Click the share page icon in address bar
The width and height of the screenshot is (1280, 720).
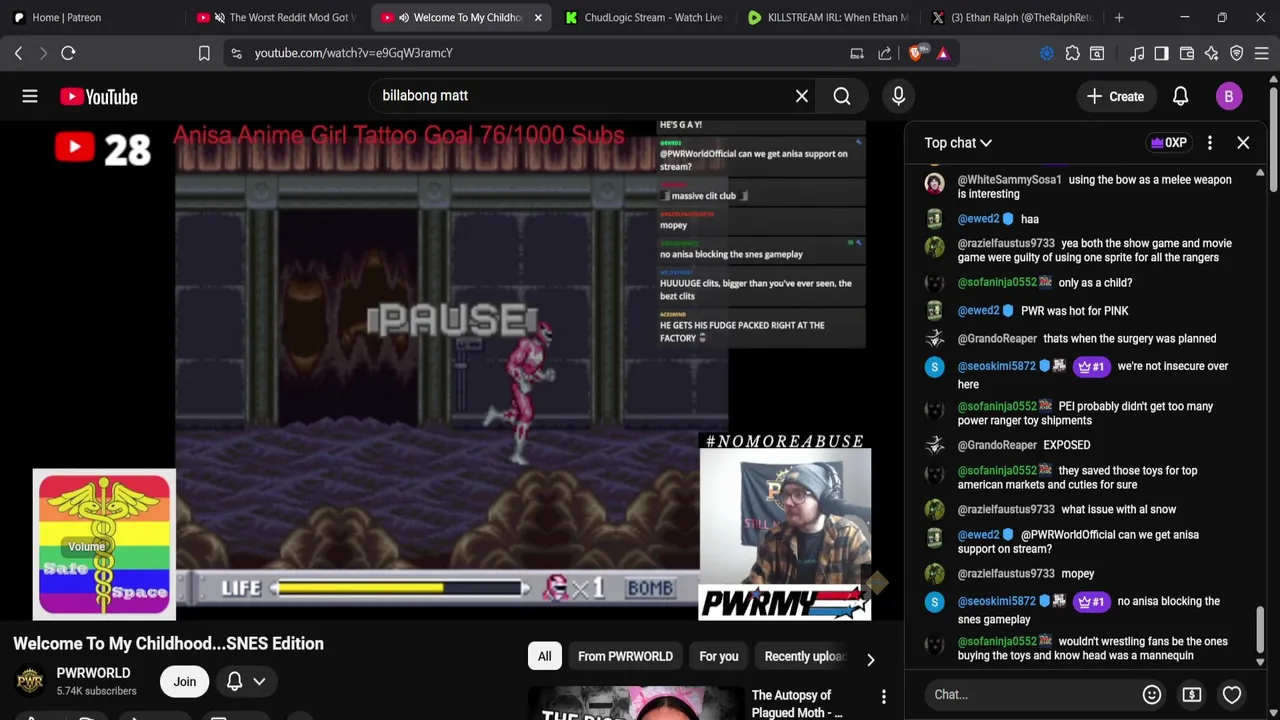pyautogui.click(x=884, y=53)
